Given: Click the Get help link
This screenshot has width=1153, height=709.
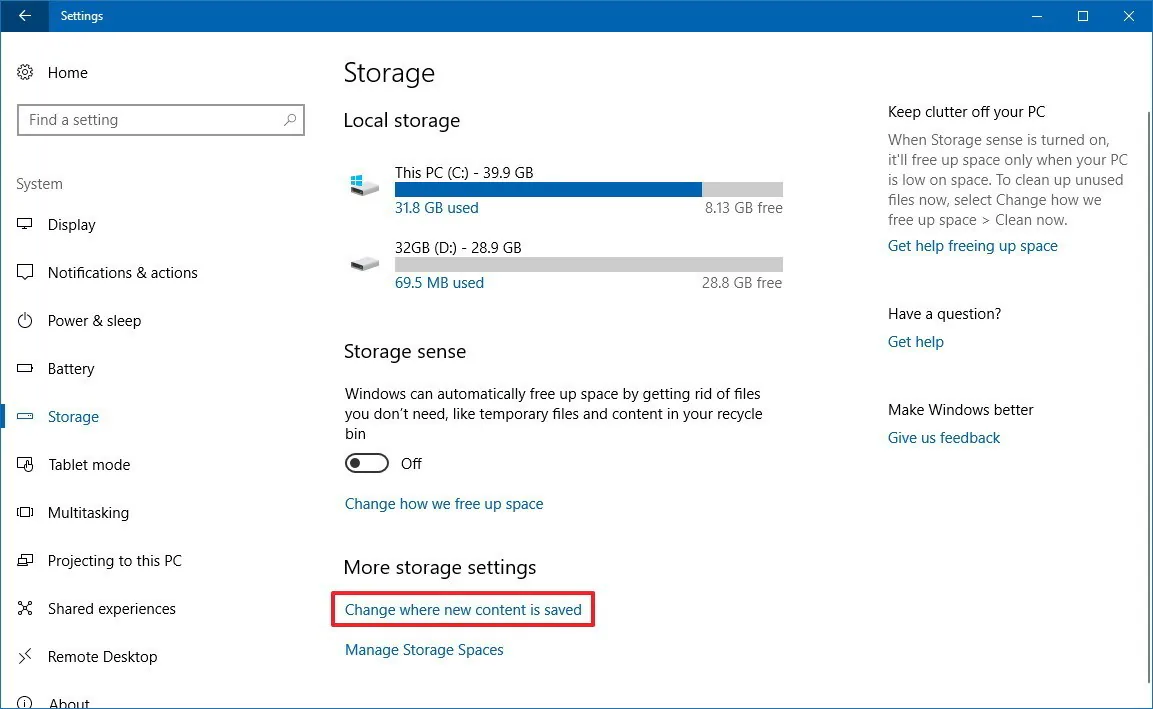Looking at the screenshot, I should (915, 341).
